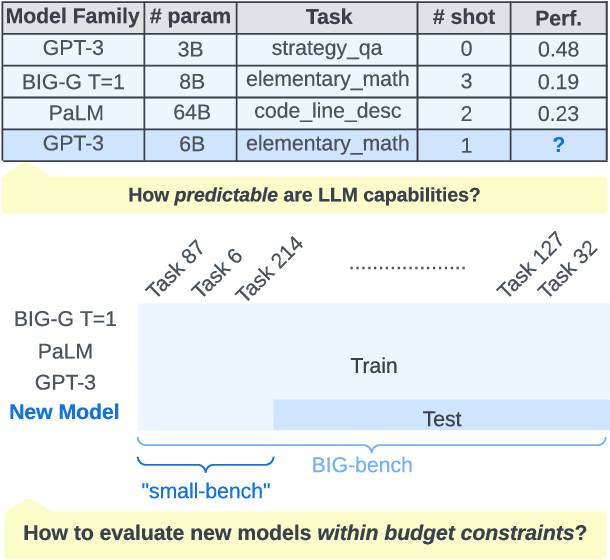Select the "code_line_desc" task cell

point(328,113)
